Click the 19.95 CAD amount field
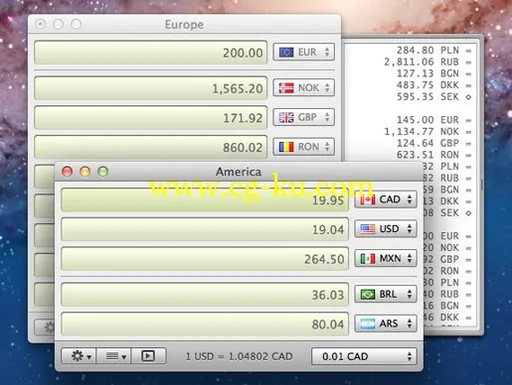Image resolution: width=512 pixels, height=385 pixels. (205, 200)
